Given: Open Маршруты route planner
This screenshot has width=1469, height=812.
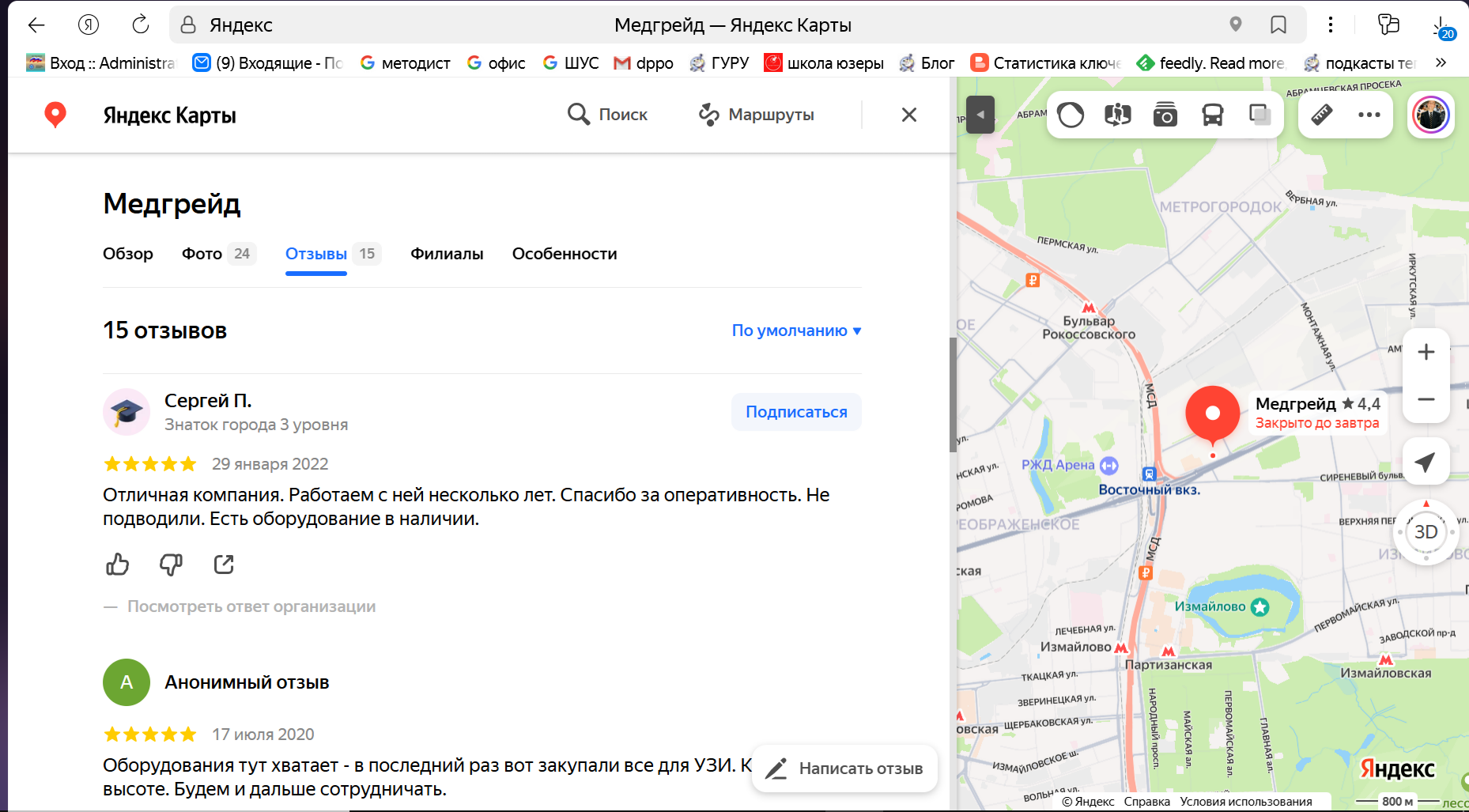Looking at the screenshot, I should (756, 115).
